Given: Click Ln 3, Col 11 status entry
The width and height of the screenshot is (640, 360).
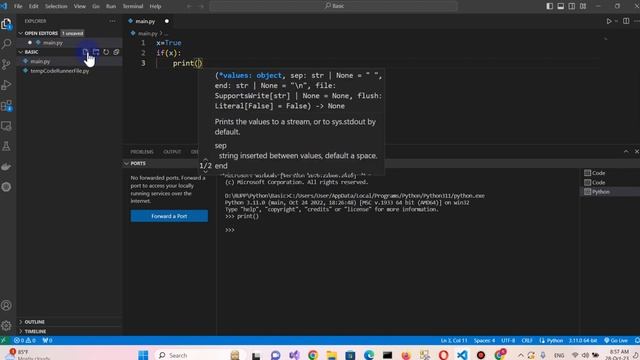Looking at the screenshot, I should (454, 340).
